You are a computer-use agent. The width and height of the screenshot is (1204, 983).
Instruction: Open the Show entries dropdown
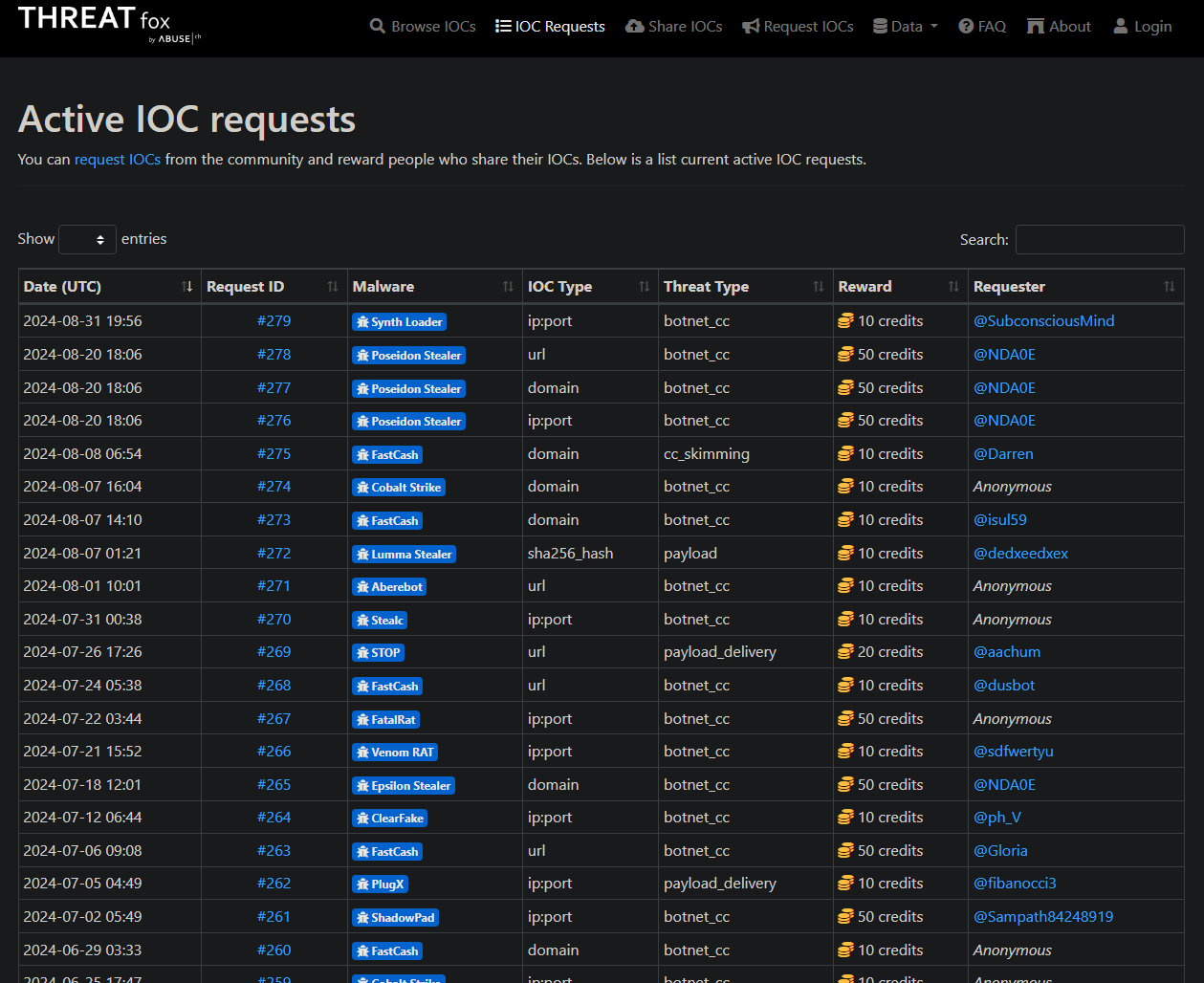(x=87, y=239)
